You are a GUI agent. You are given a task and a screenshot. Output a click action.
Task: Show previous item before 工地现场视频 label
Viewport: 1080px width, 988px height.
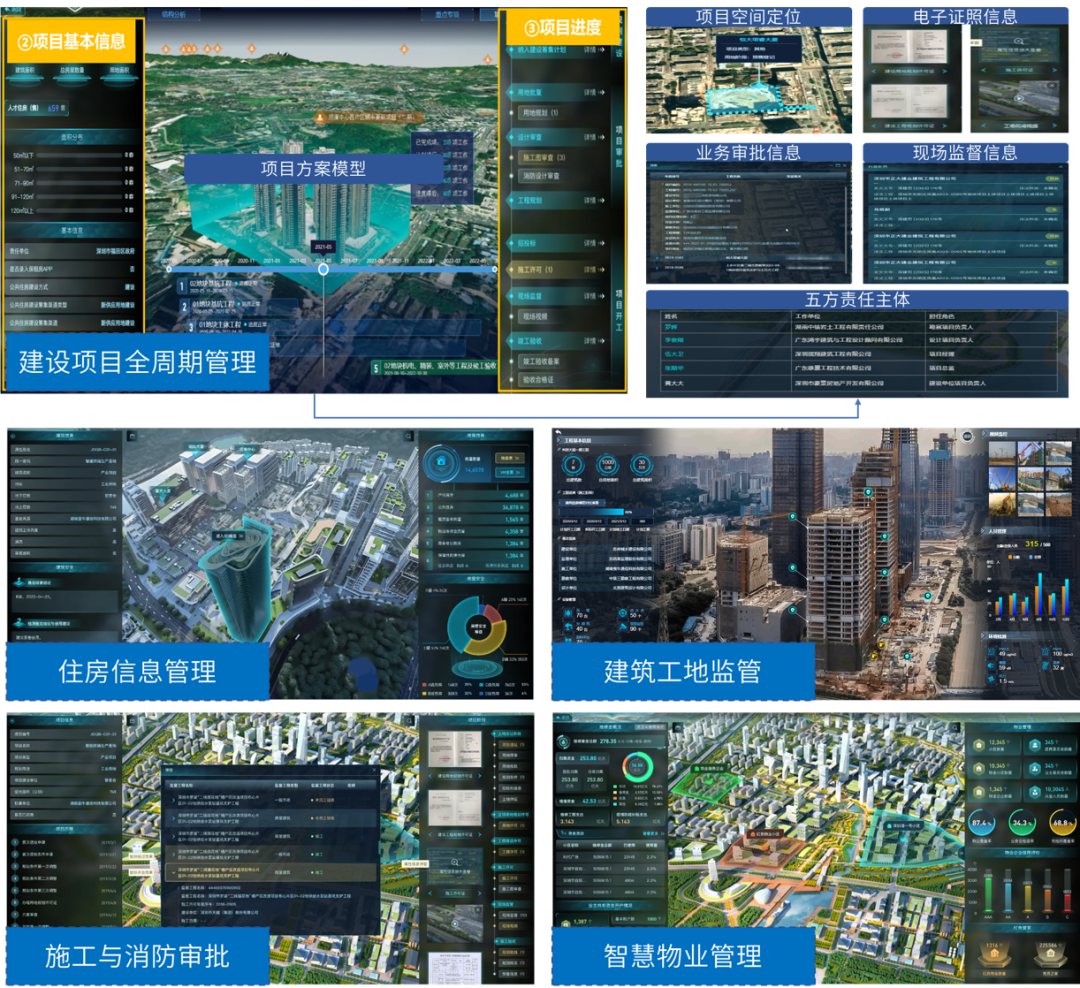tap(984, 126)
